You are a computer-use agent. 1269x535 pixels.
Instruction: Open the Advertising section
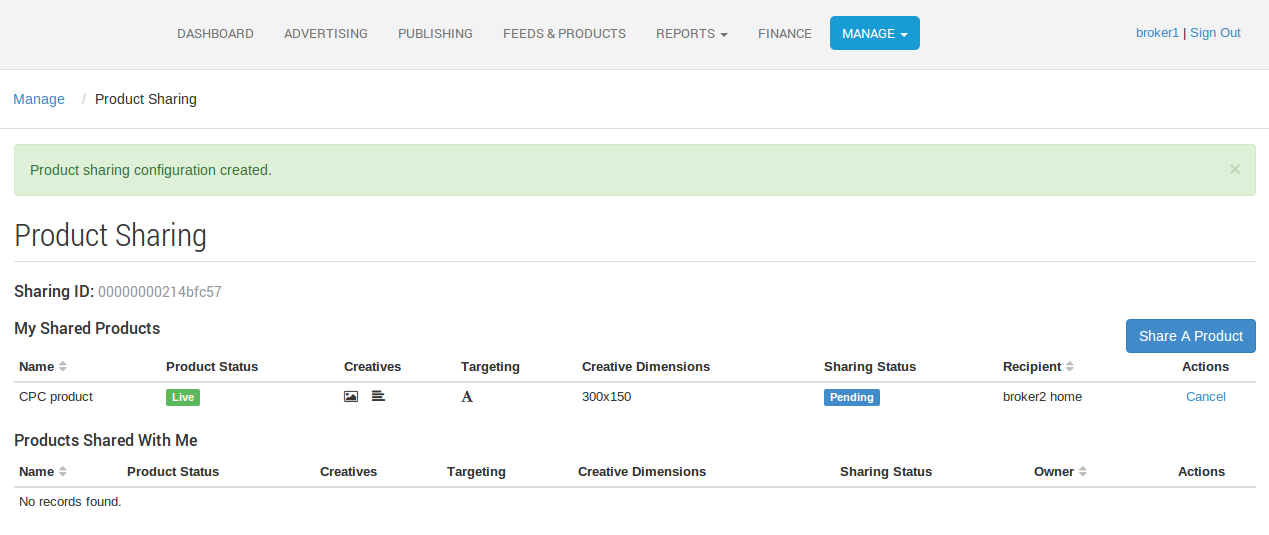pyautogui.click(x=326, y=33)
